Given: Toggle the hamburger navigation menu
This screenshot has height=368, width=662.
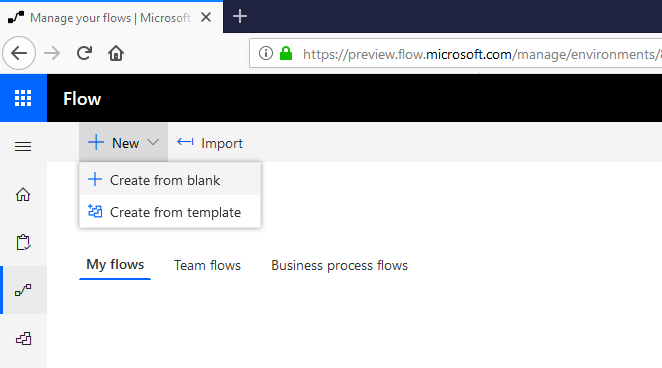Looking at the screenshot, I should coord(23,146).
